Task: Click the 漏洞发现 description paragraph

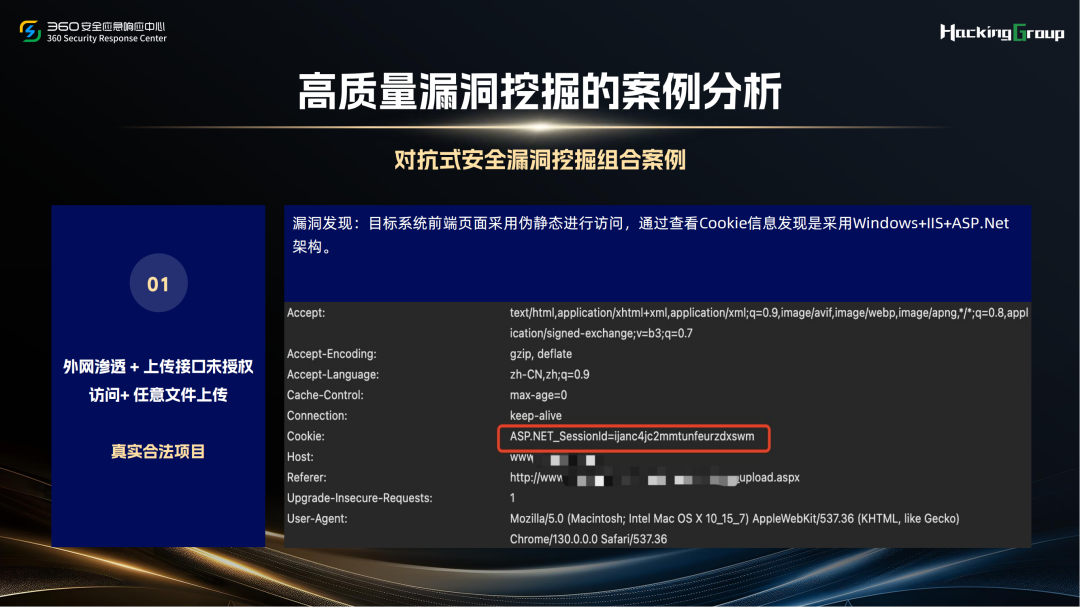Action: point(650,235)
